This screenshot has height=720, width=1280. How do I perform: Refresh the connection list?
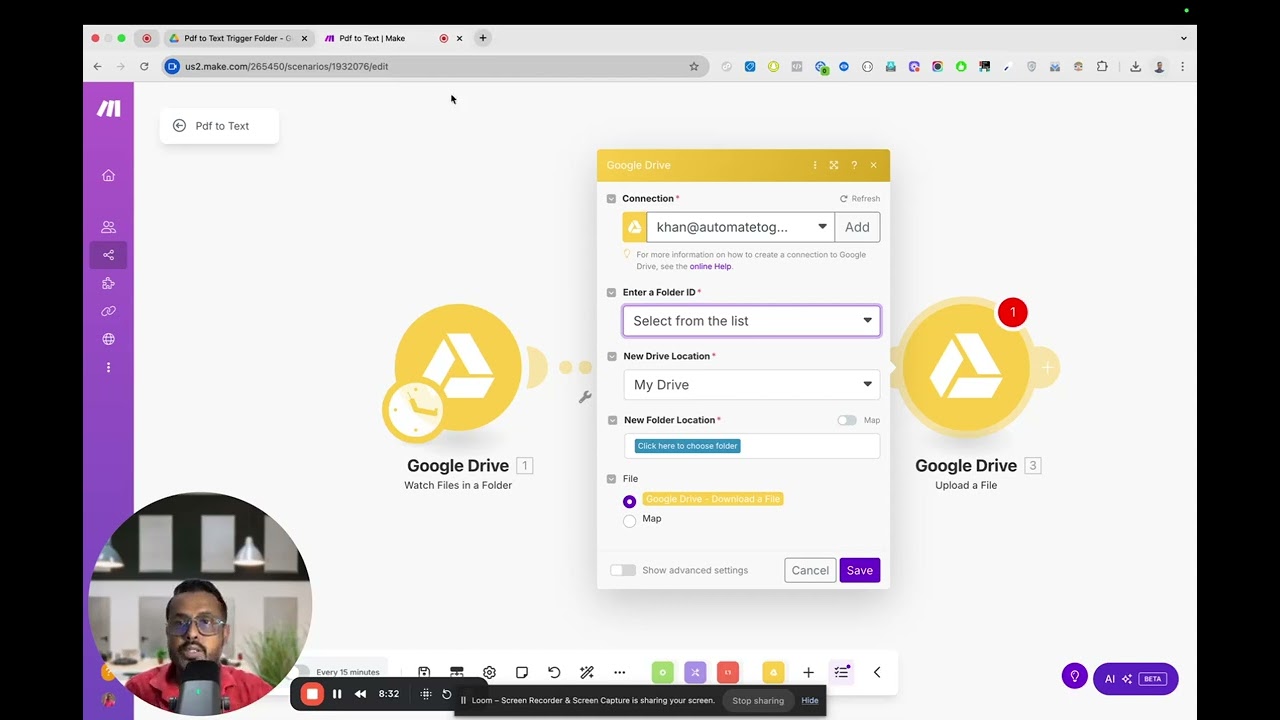coord(860,199)
